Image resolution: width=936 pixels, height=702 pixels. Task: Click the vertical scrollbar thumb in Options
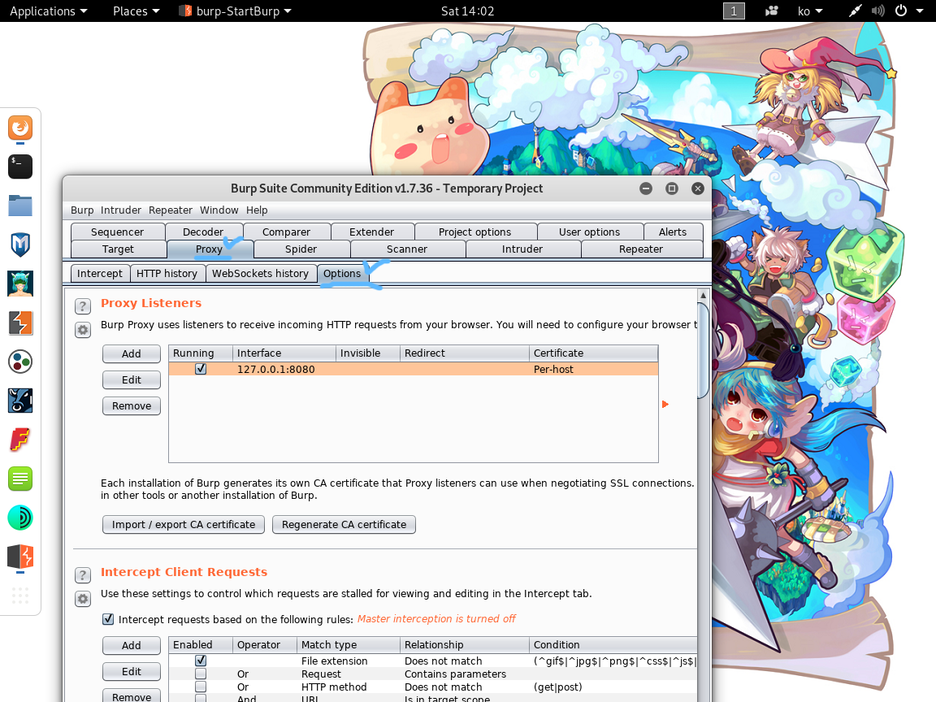[x=703, y=350]
